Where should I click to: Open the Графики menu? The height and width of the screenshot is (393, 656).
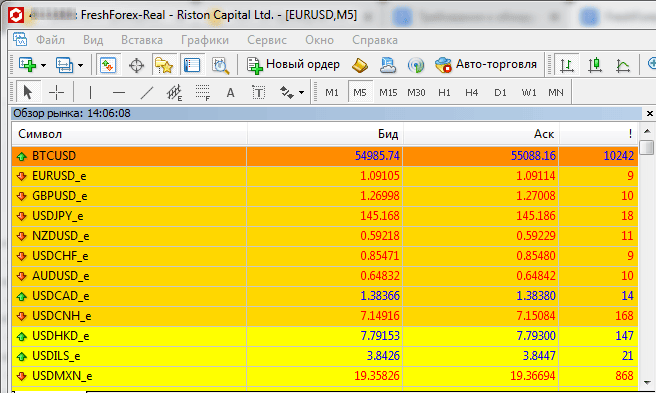[x=205, y=40]
